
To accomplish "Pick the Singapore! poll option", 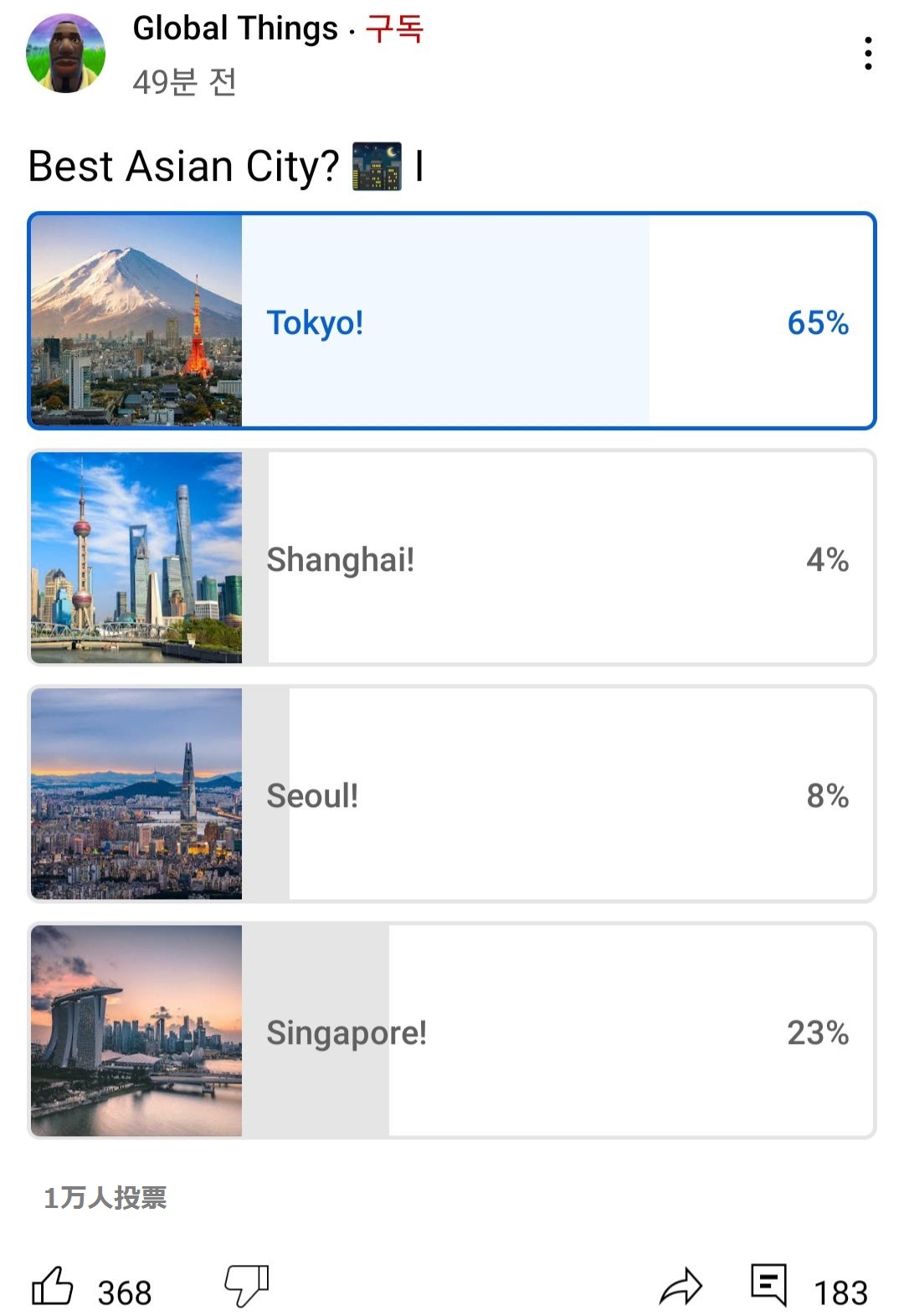I will tap(552, 1031).
